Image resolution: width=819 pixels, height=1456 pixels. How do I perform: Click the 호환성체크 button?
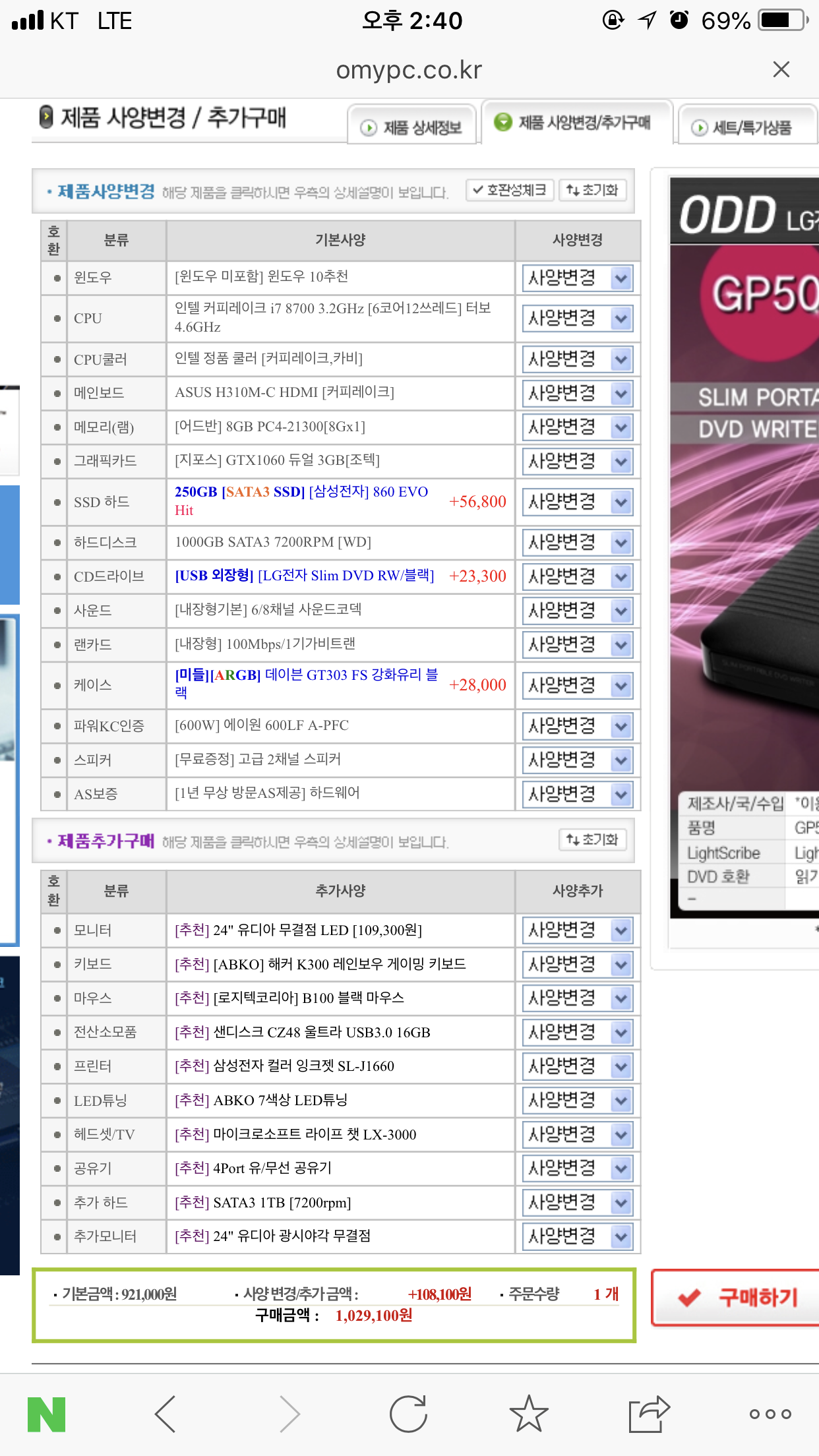tap(510, 191)
